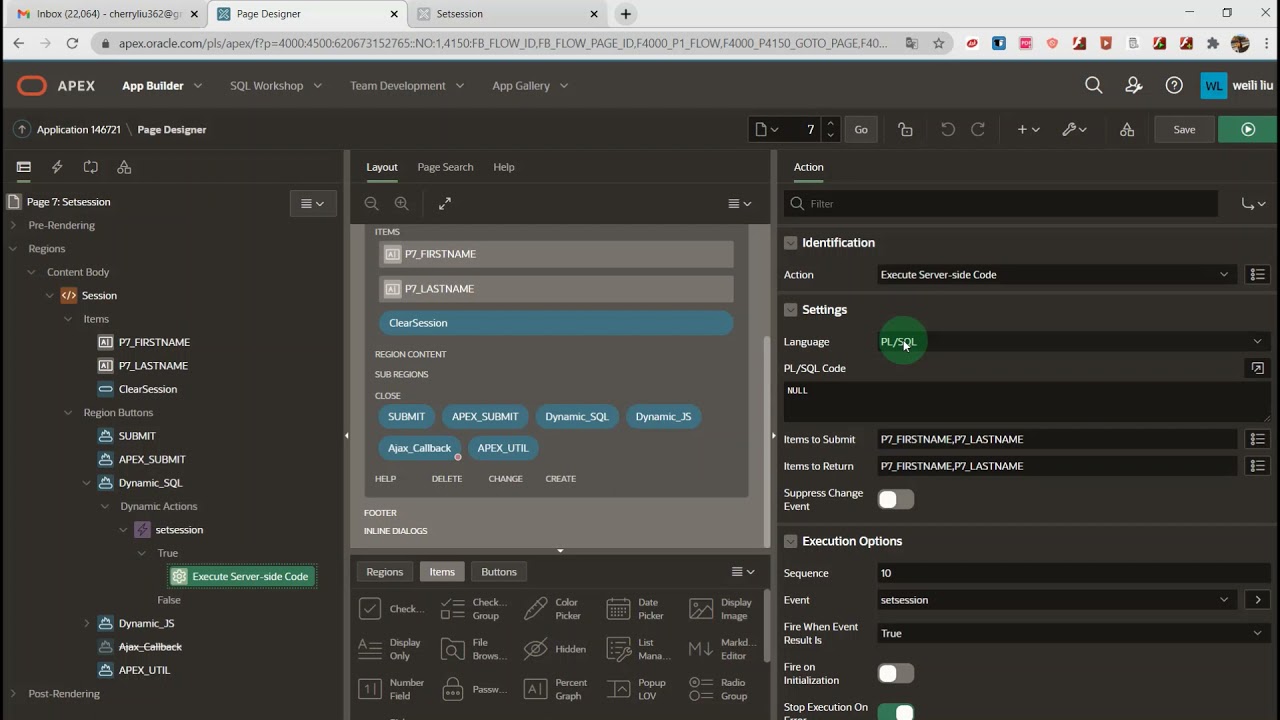Image resolution: width=1280 pixels, height=720 pixels.
Task: Open the Items to Submit list picker
Action: 1257,439
